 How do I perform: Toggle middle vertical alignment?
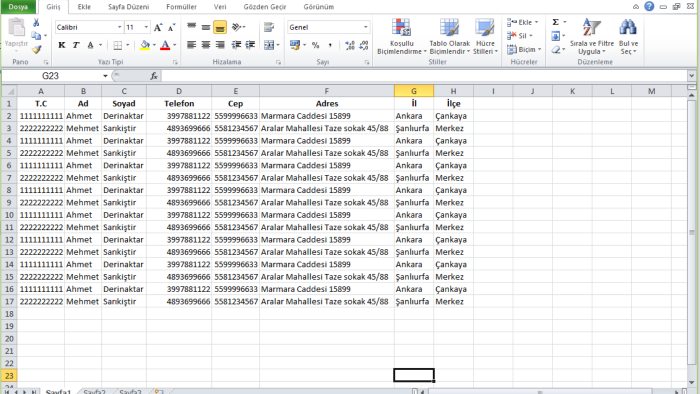[x=206, y=27]
